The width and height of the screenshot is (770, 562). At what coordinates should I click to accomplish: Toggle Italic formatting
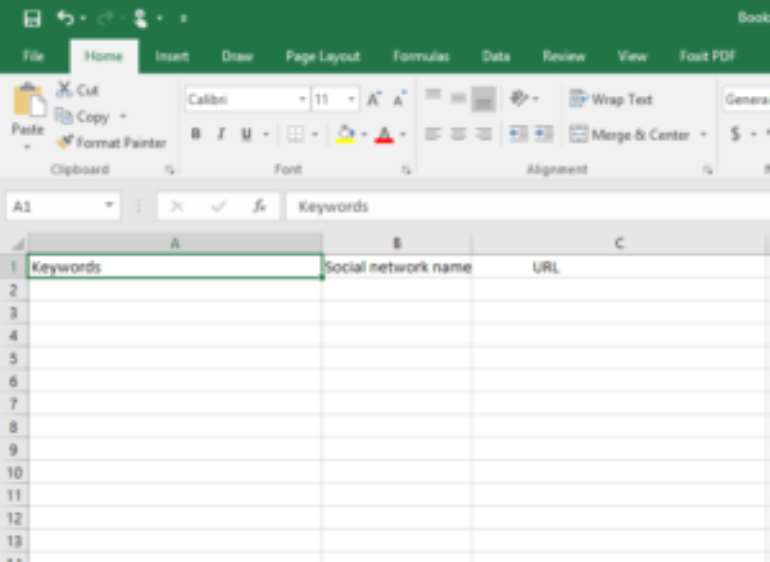[x=221, y=134]
